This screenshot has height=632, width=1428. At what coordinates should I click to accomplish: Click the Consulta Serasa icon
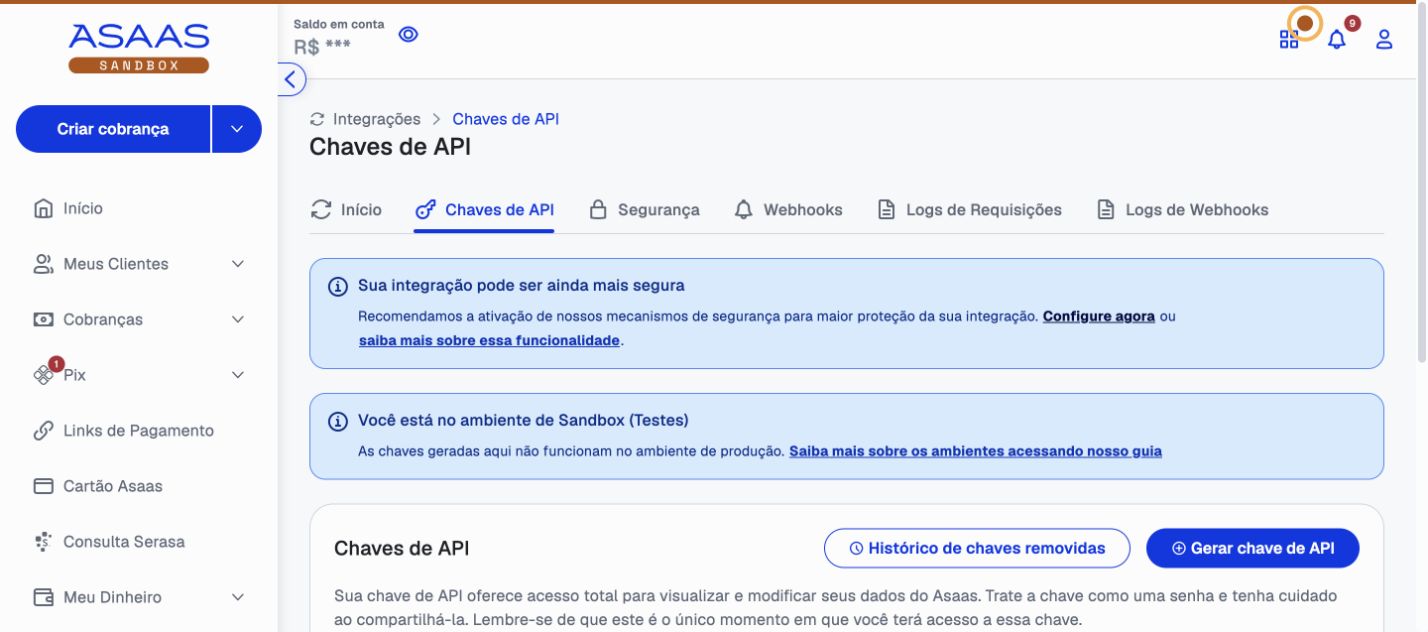click(43, 542)
